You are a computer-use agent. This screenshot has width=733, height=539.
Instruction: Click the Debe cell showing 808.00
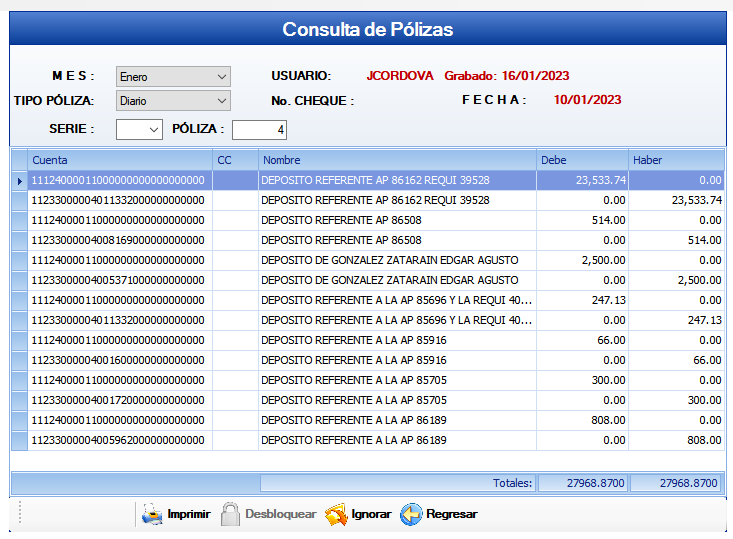pos(582,420)
